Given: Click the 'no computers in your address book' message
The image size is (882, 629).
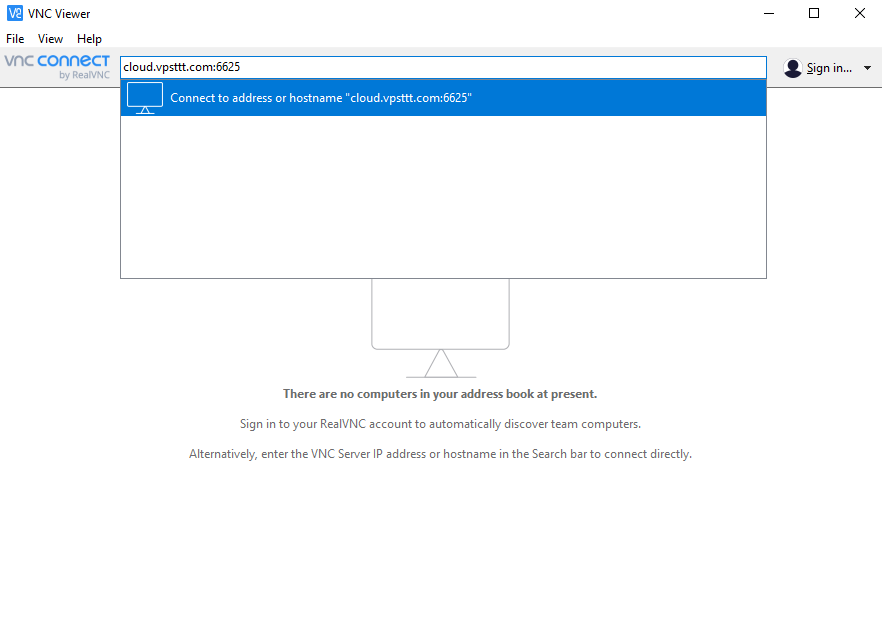Looking at the screenshot, I should (440, 394).
